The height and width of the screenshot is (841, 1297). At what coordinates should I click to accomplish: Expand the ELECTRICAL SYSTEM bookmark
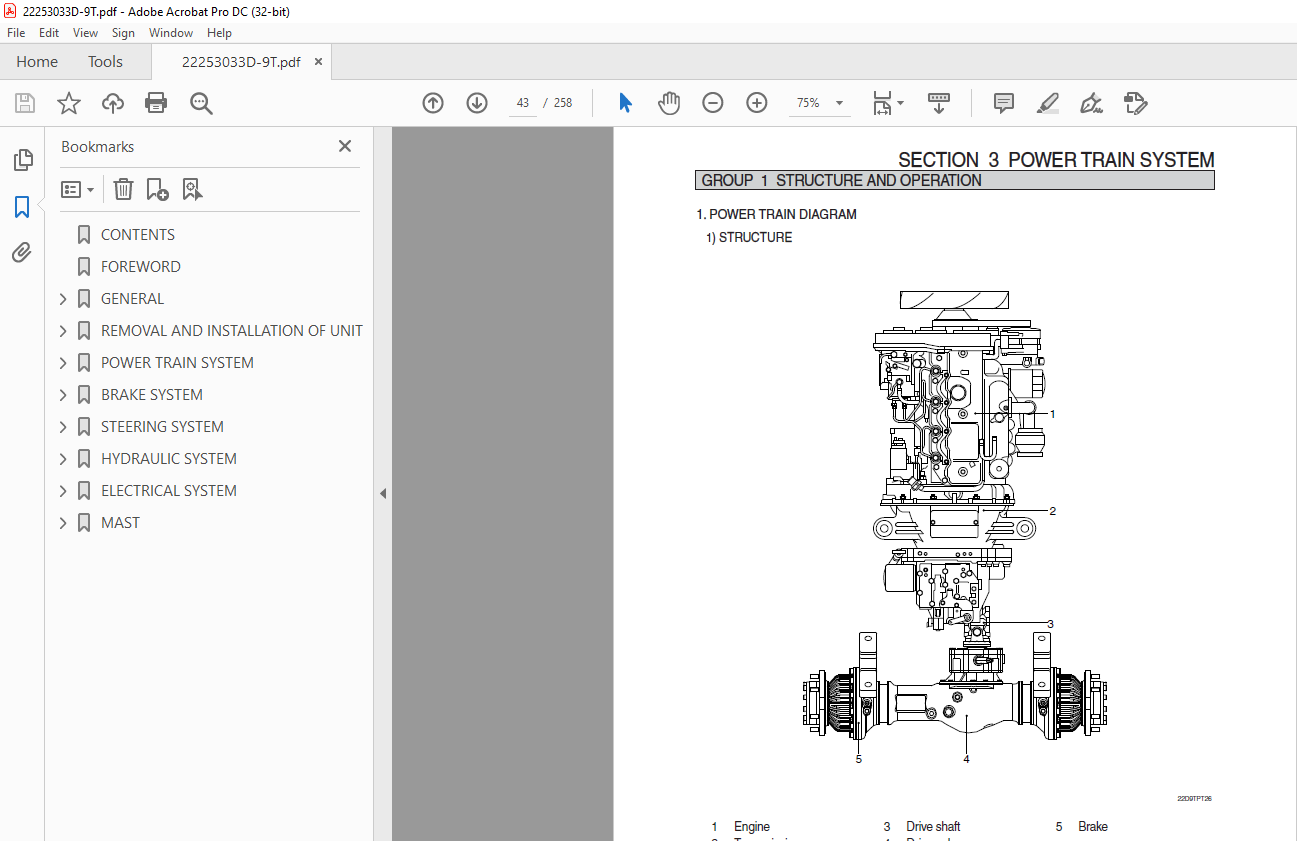click(63, 491)
